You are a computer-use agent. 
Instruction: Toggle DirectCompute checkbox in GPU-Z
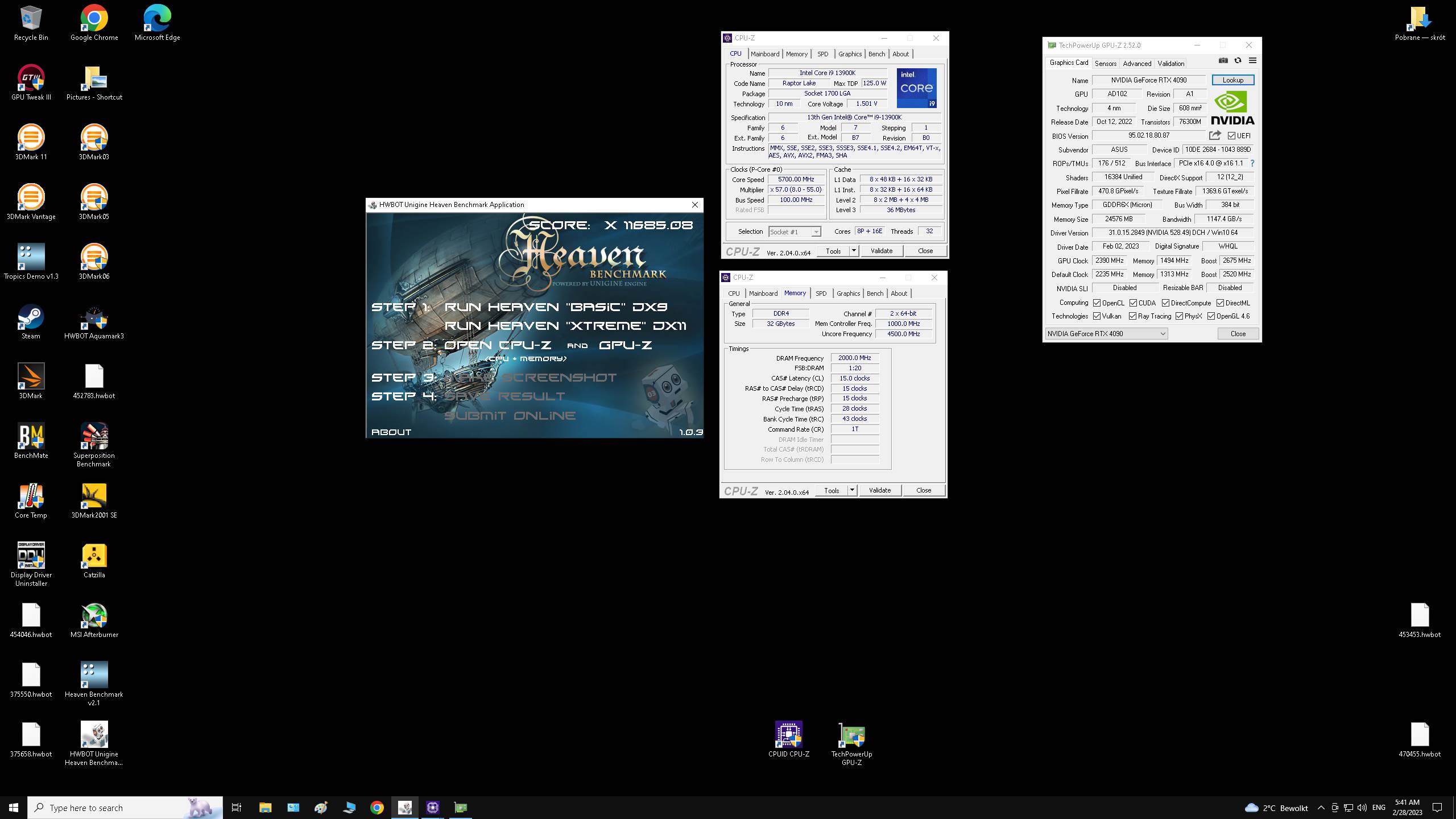1165,303
